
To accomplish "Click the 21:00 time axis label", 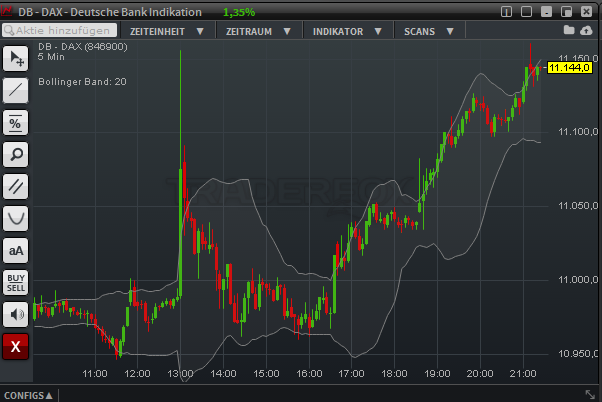I will [x=523, y=374].
